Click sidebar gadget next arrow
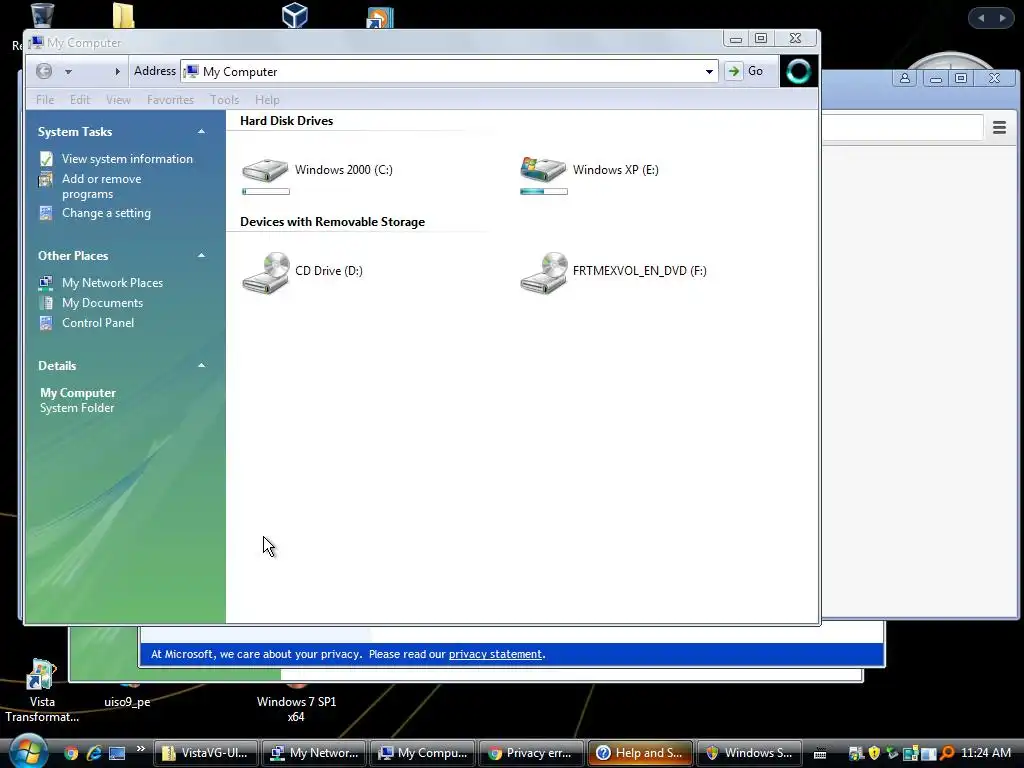Viewport: 1024px width, 768px height. pyautogui.click(x=1002, y=18)
